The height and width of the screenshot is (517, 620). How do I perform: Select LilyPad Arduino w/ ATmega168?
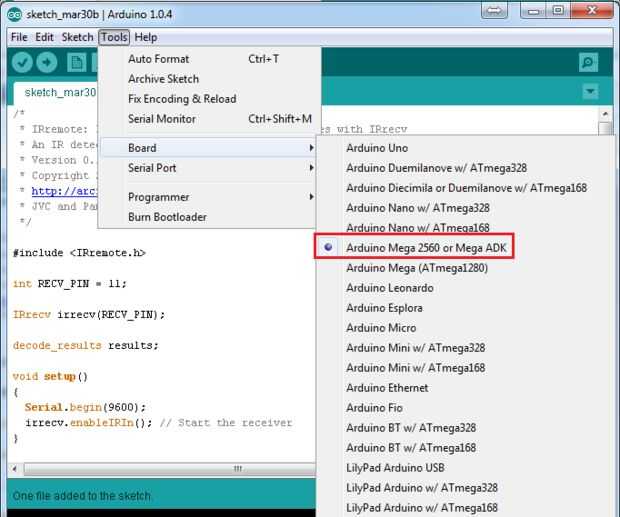point(466,508)
